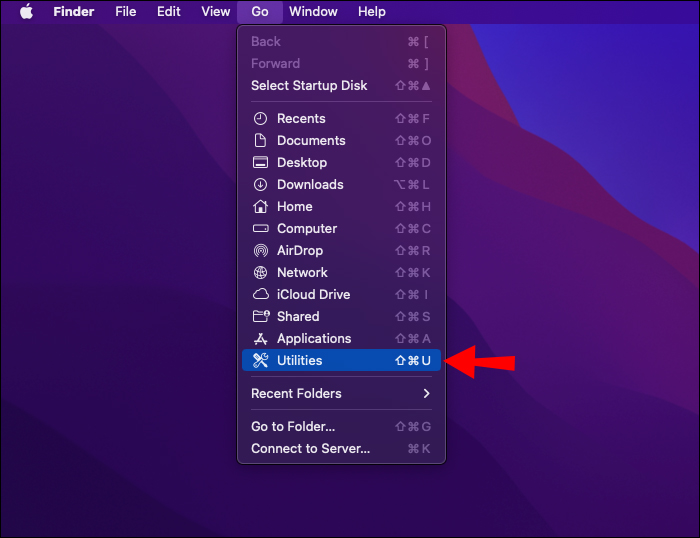Select the Computer menu label

click(x=307, y=229)
